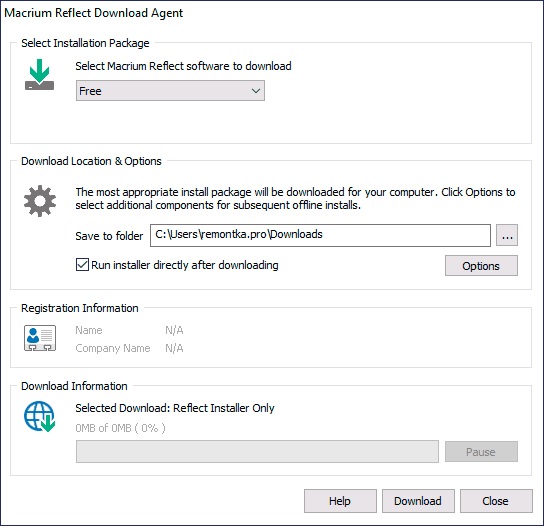Click the Close button at bottom

[496, 501]
